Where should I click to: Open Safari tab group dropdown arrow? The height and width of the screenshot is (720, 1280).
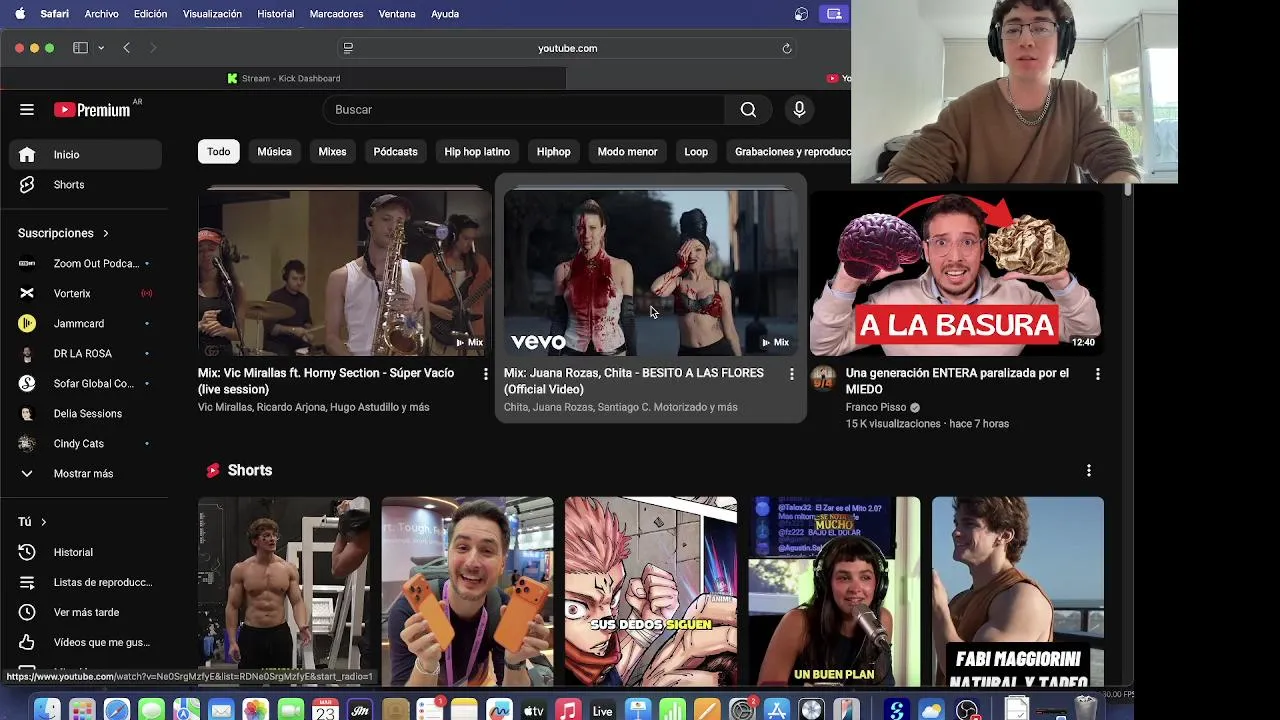tap(101, 48)
